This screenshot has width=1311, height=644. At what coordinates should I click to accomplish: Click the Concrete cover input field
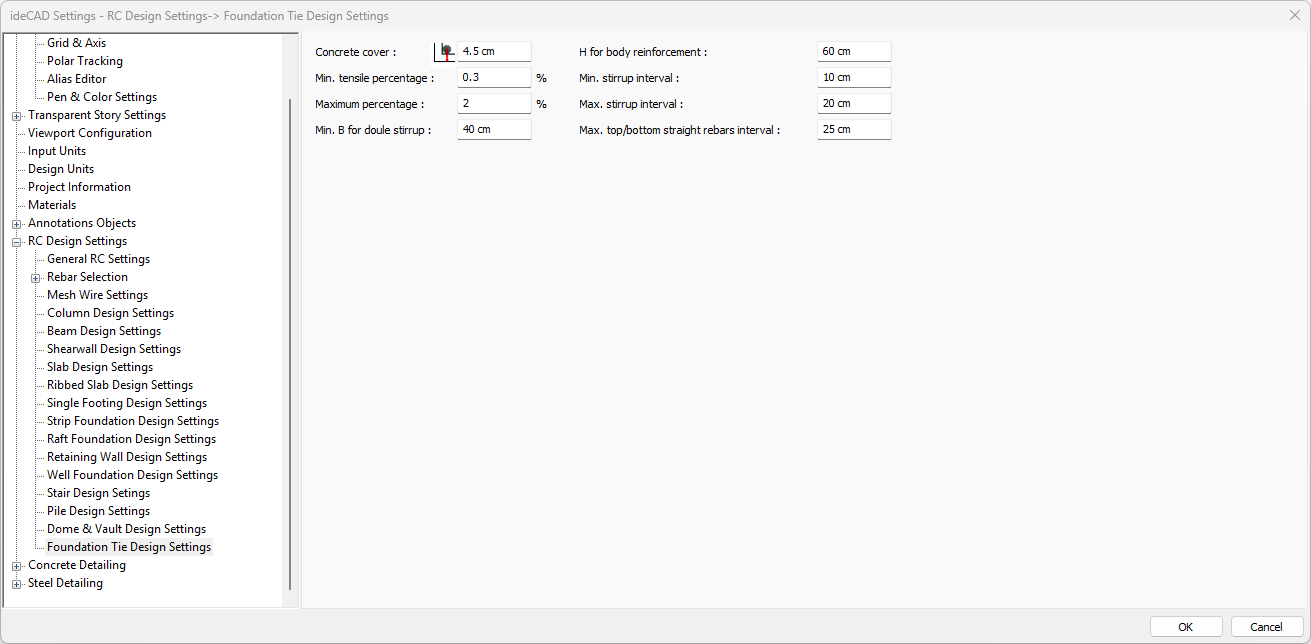click(494, 52)
